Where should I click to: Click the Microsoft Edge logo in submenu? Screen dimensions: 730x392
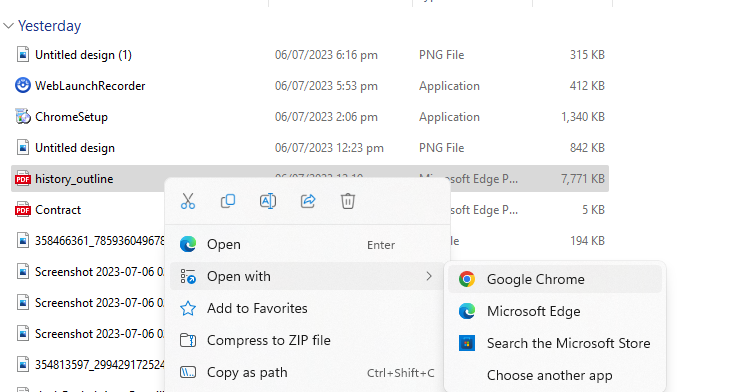[x=466, y=311]
